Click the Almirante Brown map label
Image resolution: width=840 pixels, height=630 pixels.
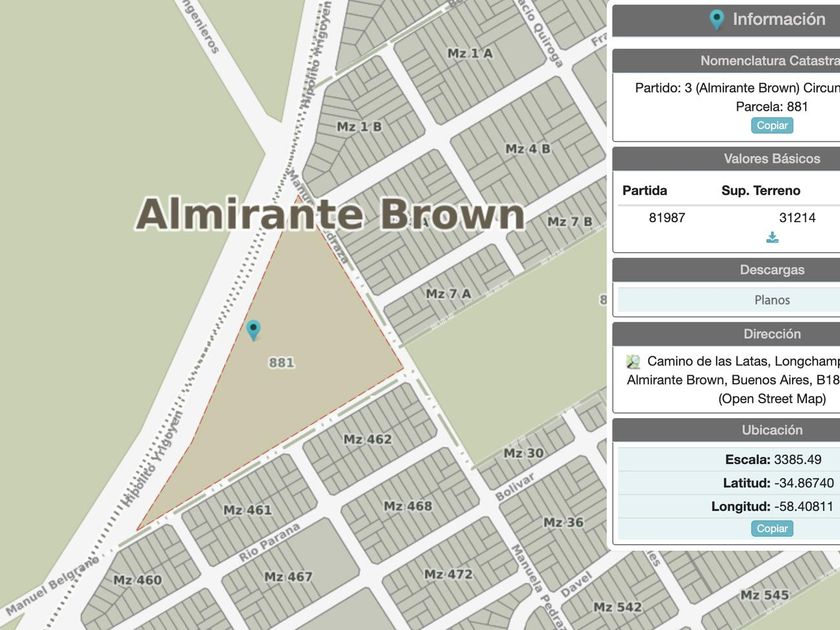[x=330, y=214]
